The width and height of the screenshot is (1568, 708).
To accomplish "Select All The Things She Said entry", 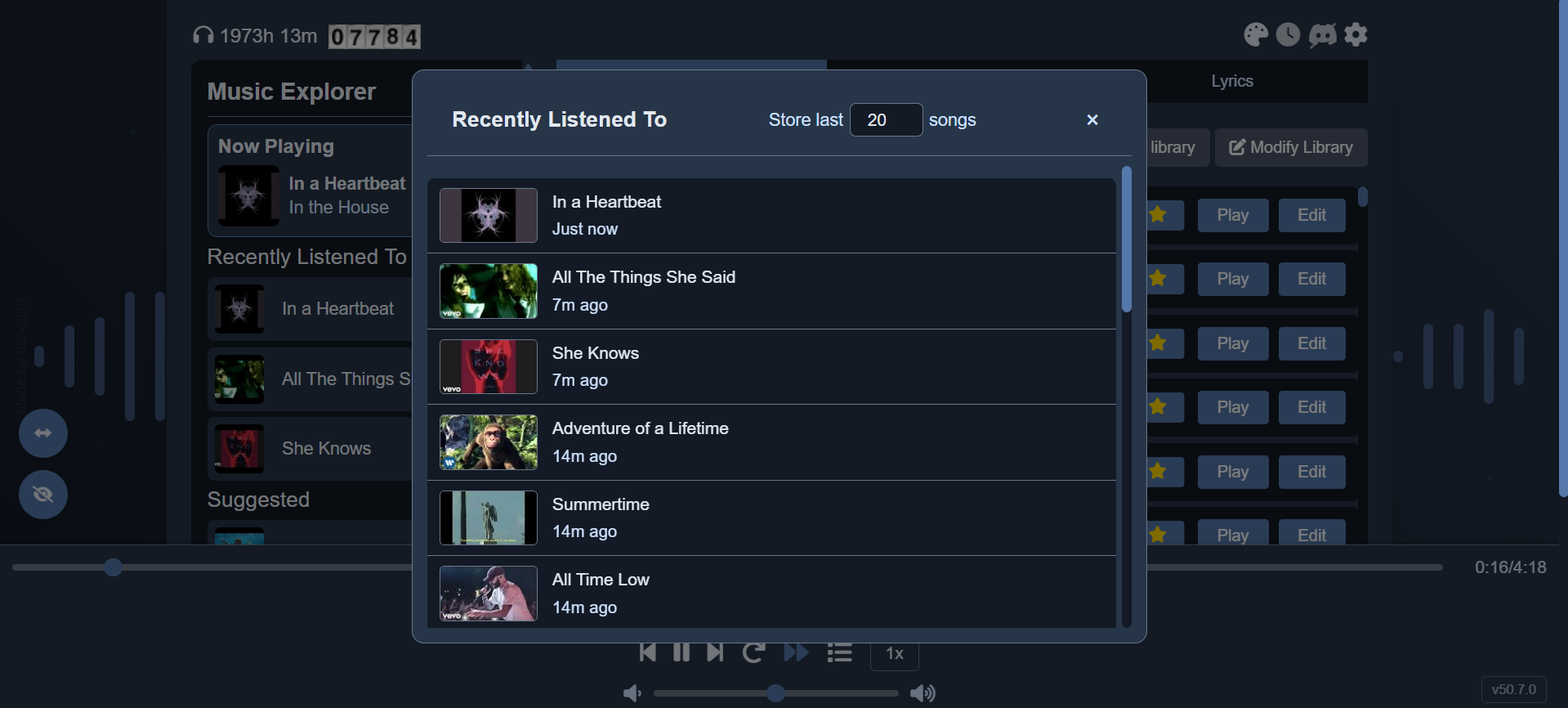I will [771, 291].
